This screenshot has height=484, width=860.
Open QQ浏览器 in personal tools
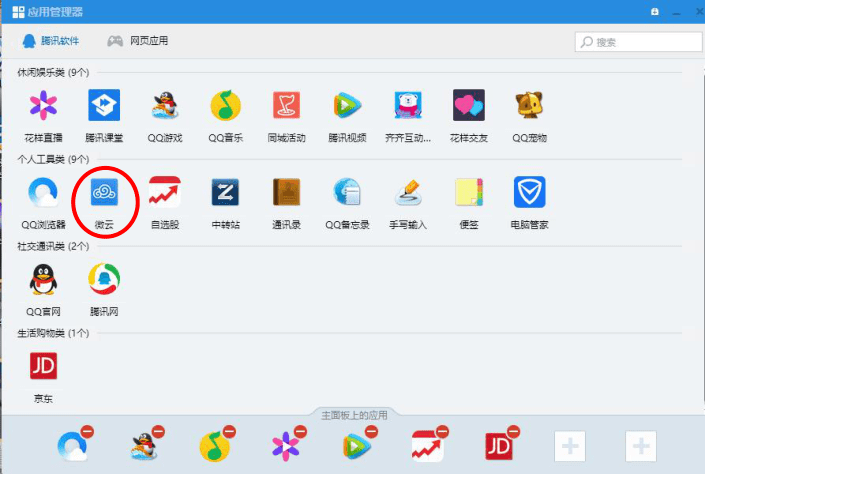(43, 192)
